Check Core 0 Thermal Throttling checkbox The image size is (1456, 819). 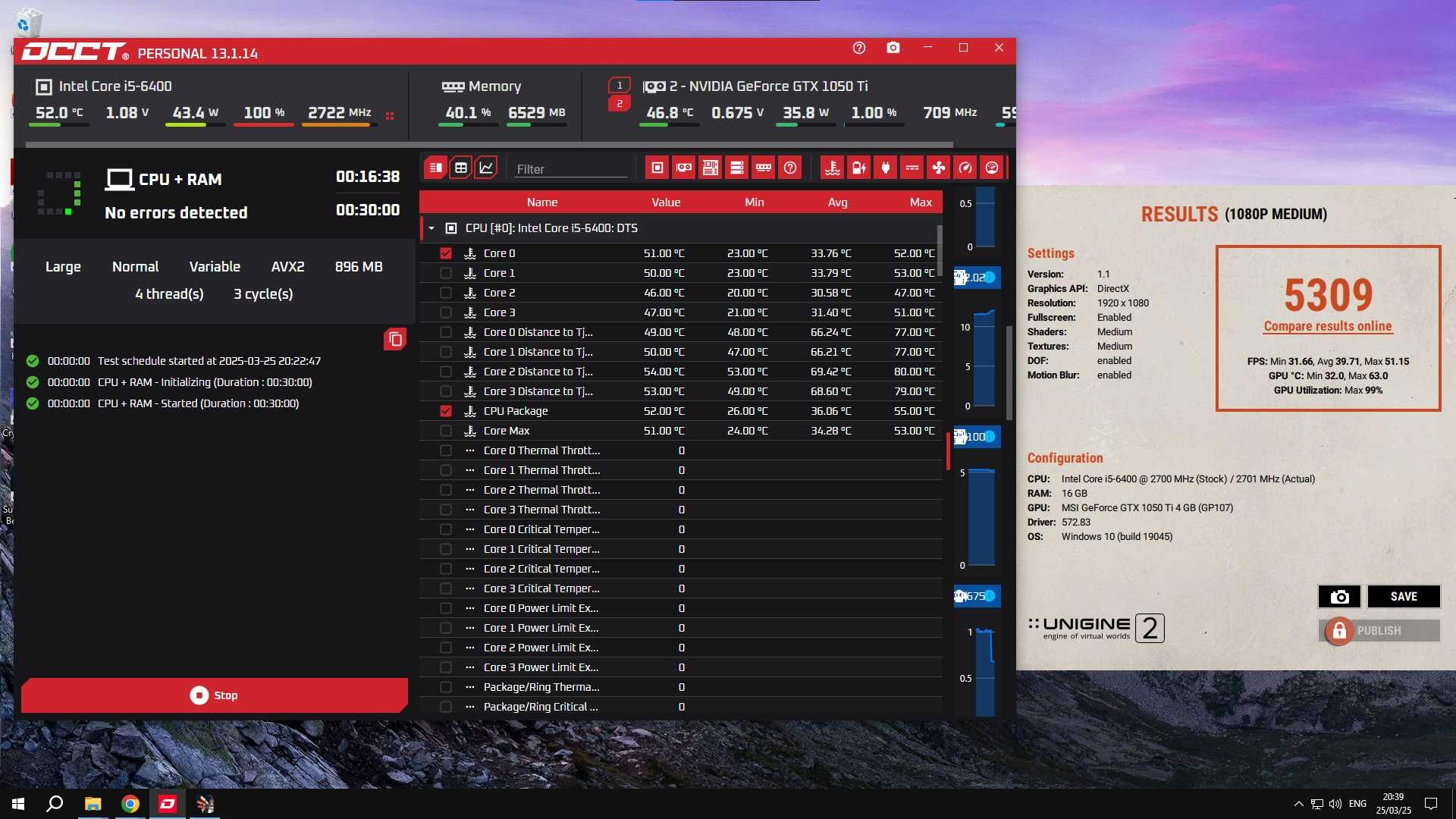click(446, 450)
